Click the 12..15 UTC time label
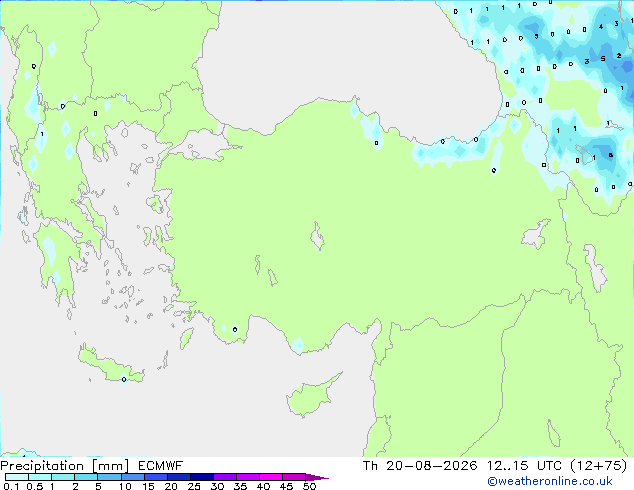The width and height of the screenshot is (634, 490). pos(524,466)
